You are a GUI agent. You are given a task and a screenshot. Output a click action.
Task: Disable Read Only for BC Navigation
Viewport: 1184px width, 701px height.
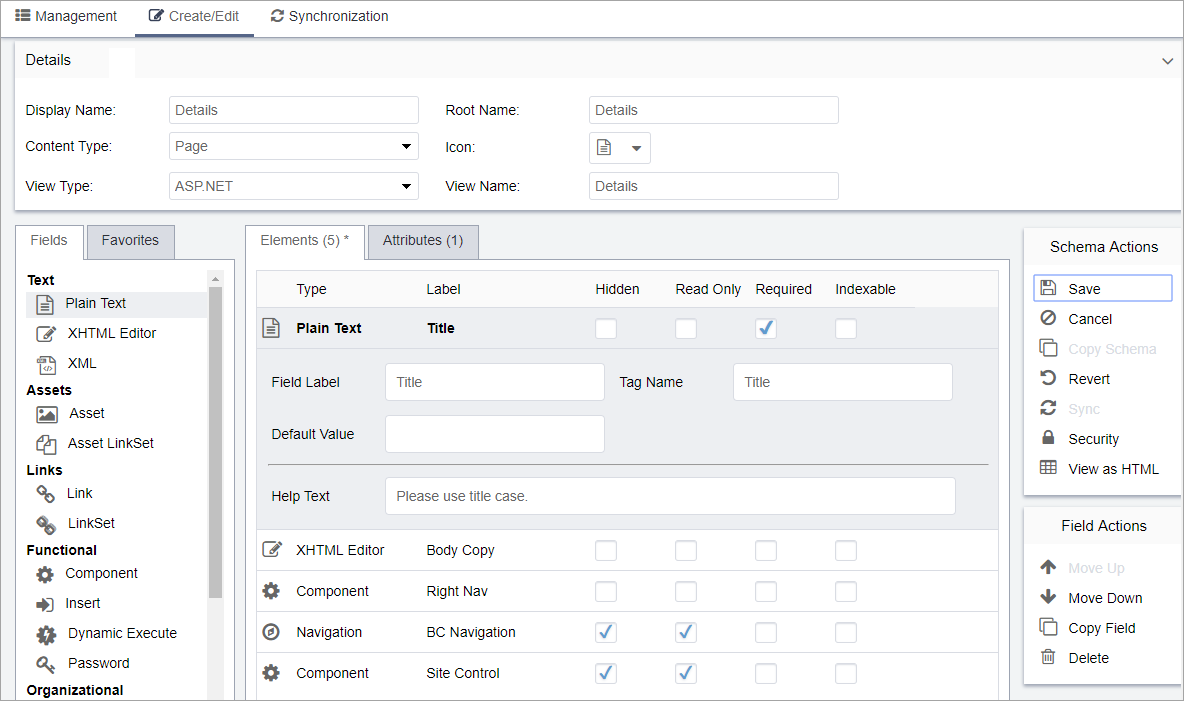pos(686,632)
